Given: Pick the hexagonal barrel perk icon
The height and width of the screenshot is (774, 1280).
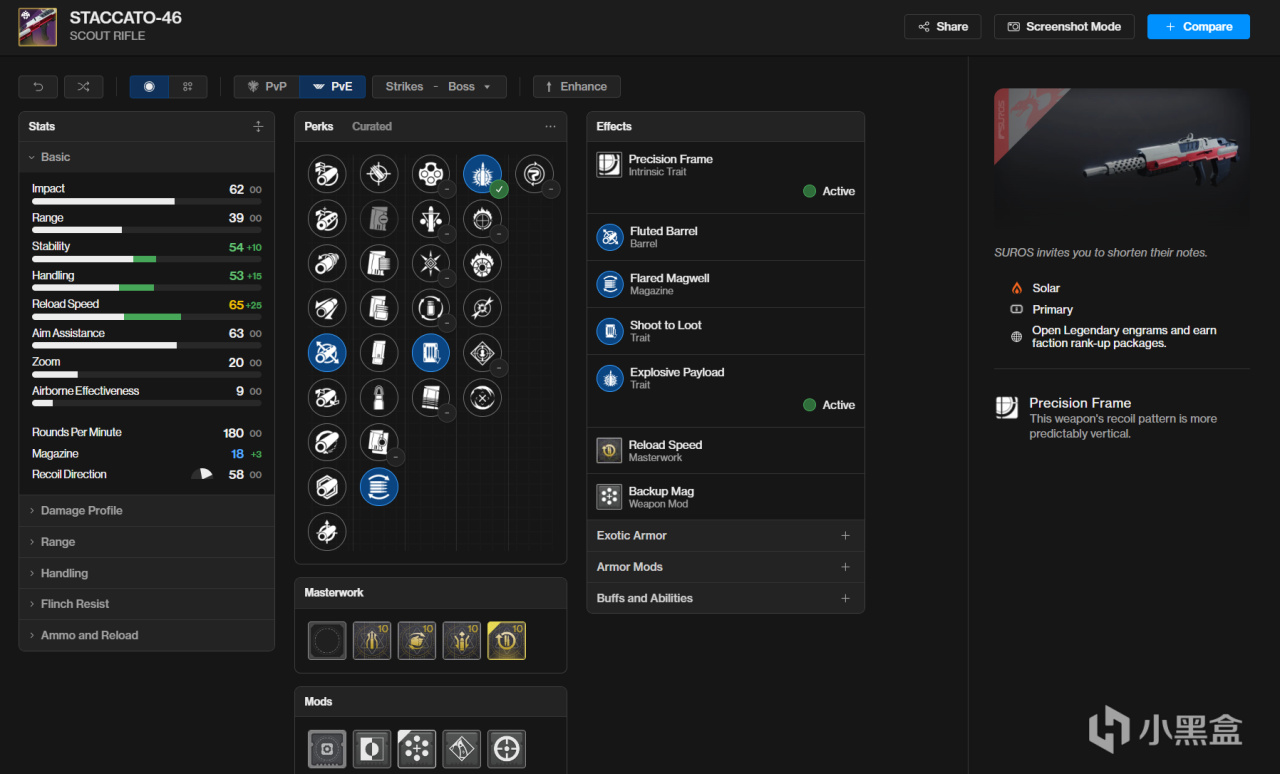Looking at the screenshot, I should tap(327, 487).
